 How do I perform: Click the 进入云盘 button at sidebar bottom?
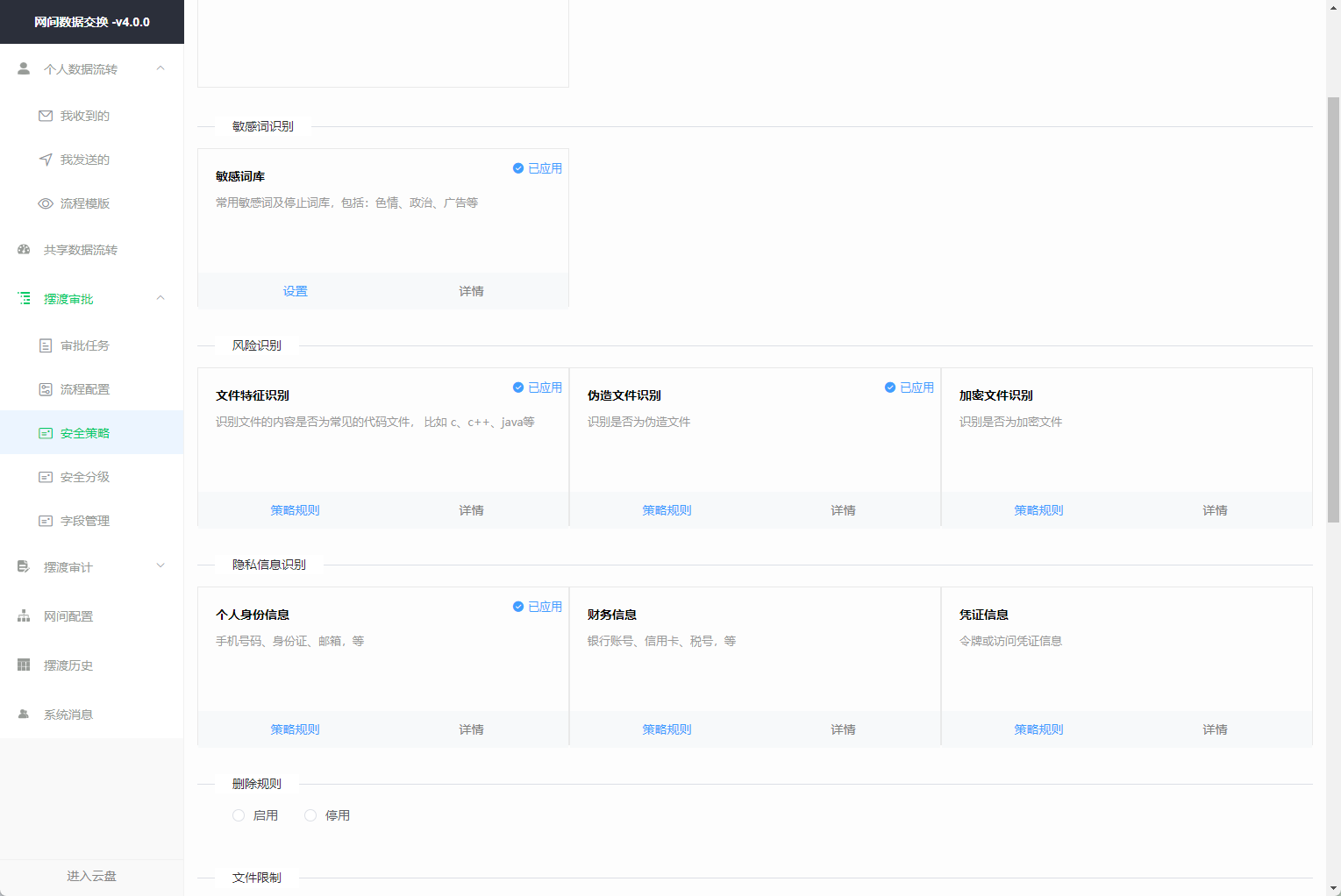[x=91, y=876]
